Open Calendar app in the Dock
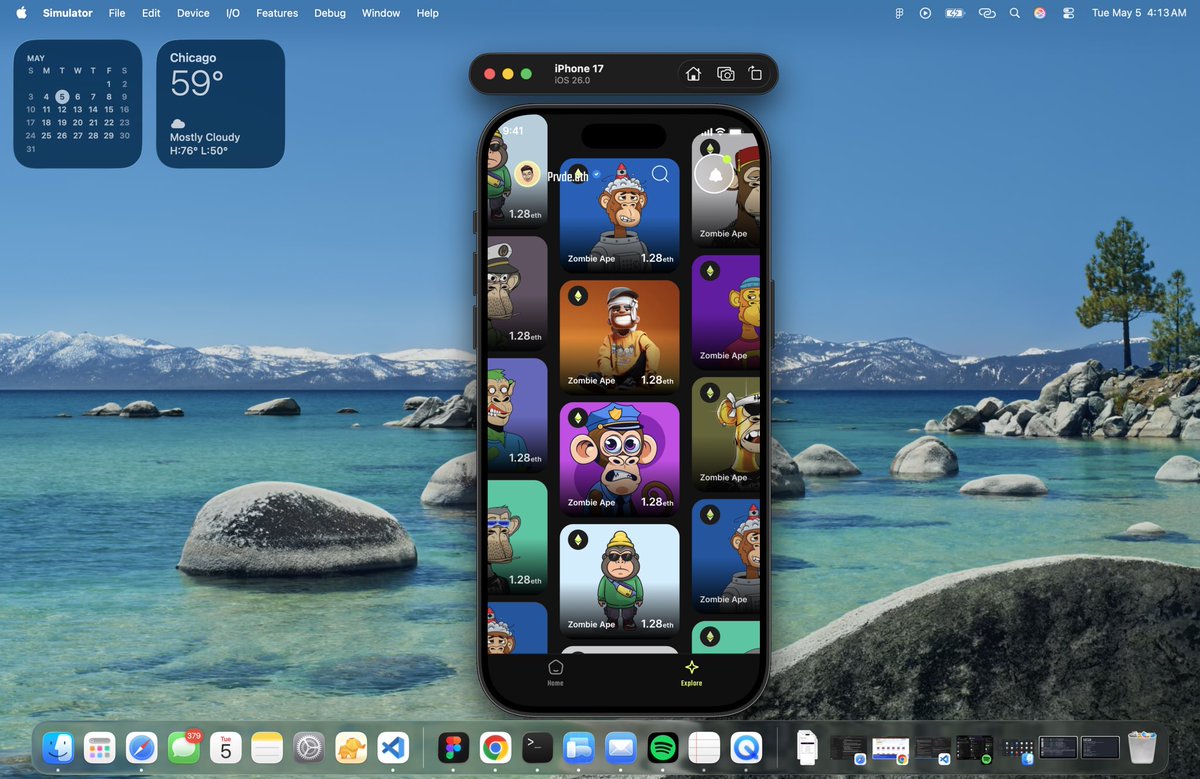This screenshot has height=779, width=1200. [x=226, y=747]
